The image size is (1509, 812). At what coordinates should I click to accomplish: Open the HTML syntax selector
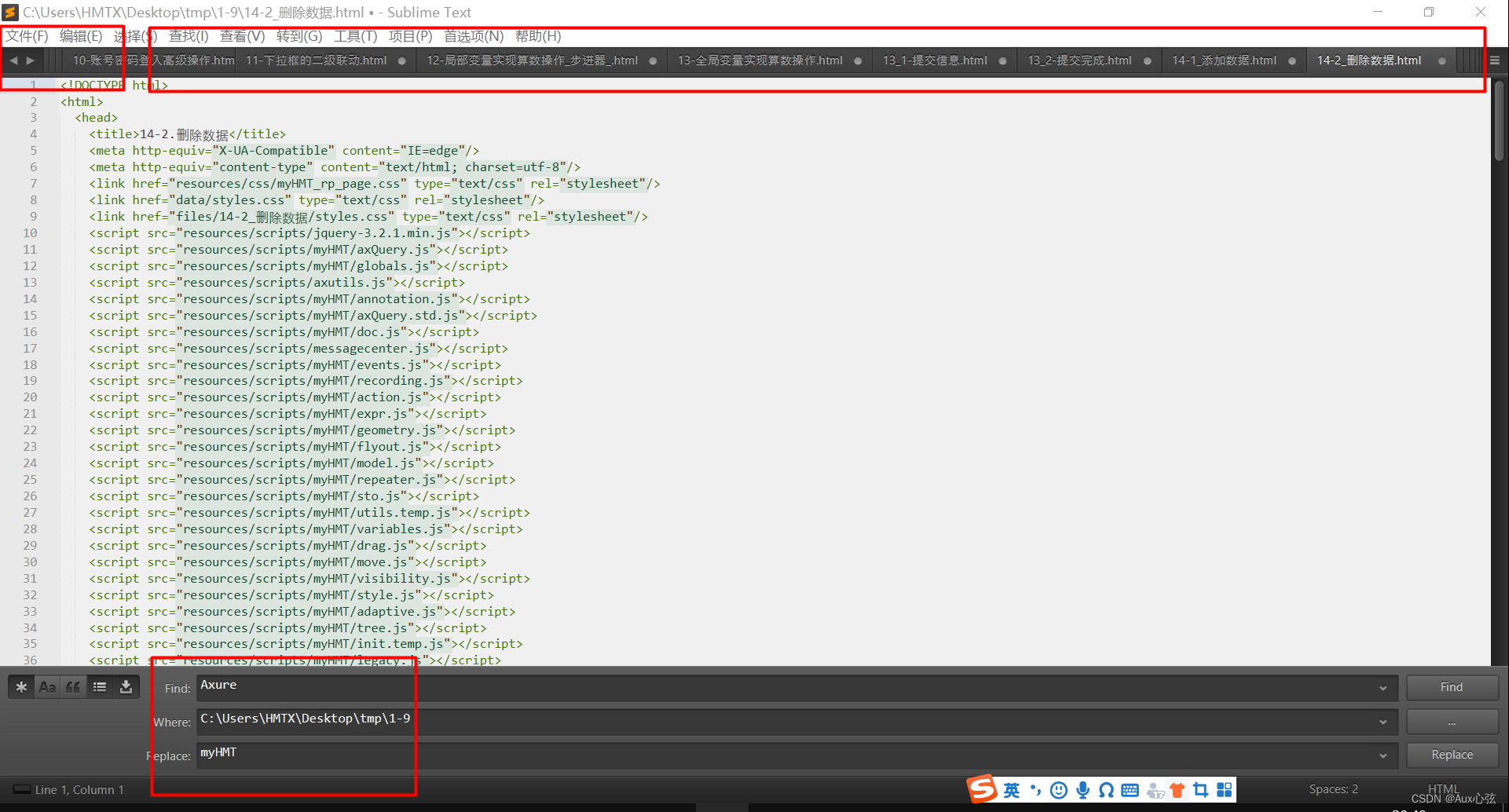pos(1443,788)
